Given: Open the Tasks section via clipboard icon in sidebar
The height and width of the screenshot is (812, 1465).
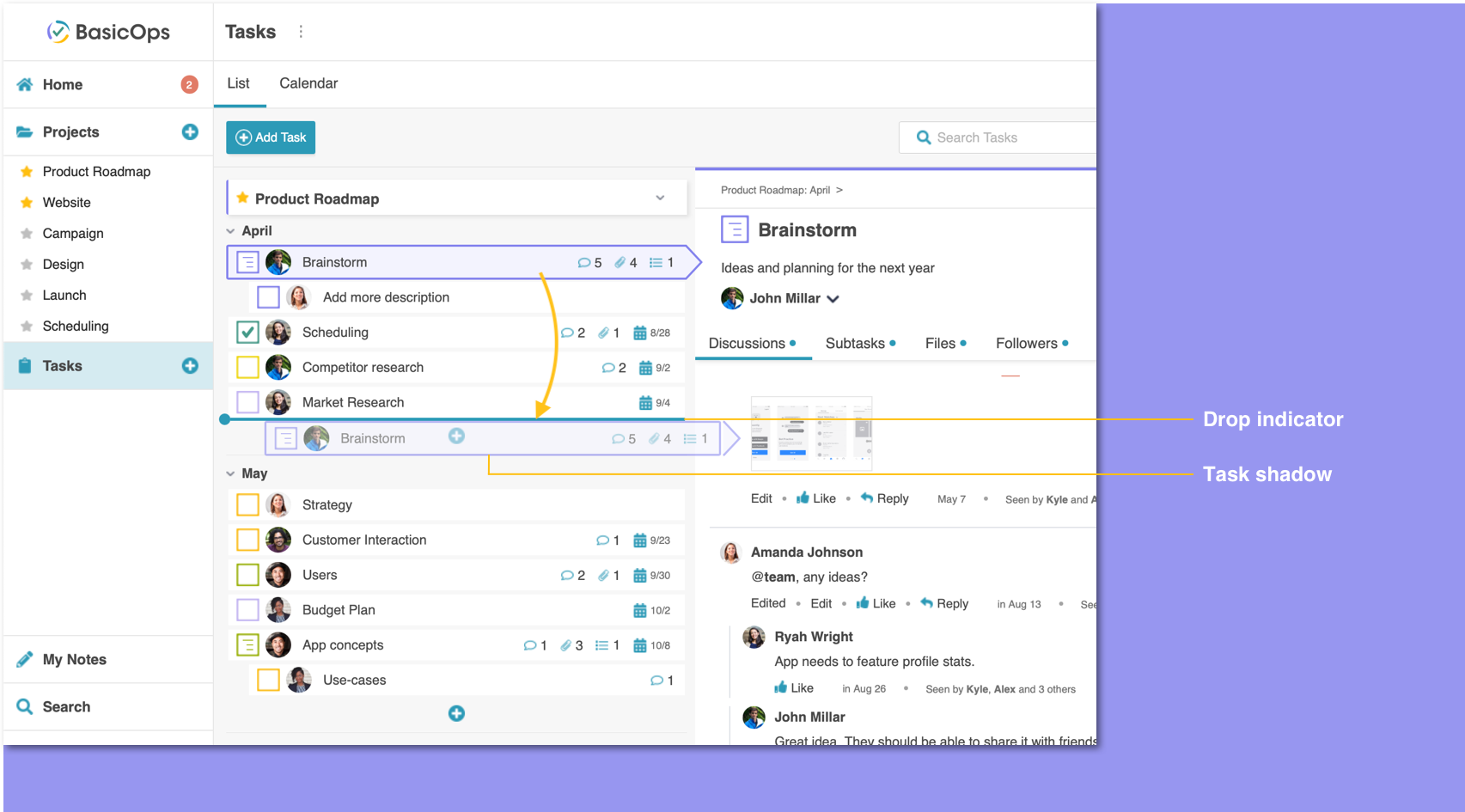Looking at the screenshot, I should coord(25,365).
